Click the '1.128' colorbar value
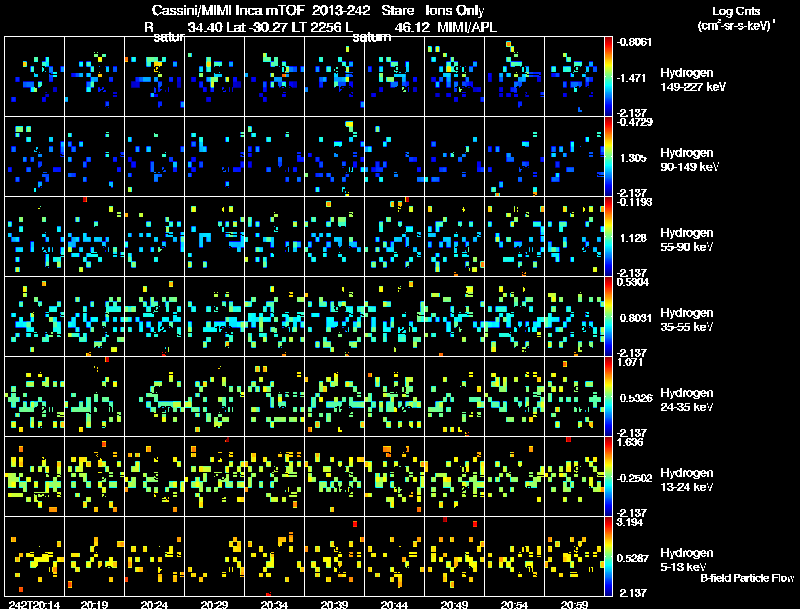The image size is (800, 609). pyautogui.click(x=633, y=238)
